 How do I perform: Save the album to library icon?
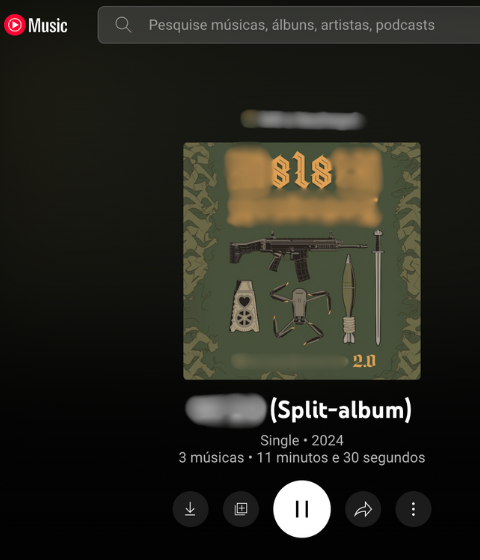click(x=241, y=509)
